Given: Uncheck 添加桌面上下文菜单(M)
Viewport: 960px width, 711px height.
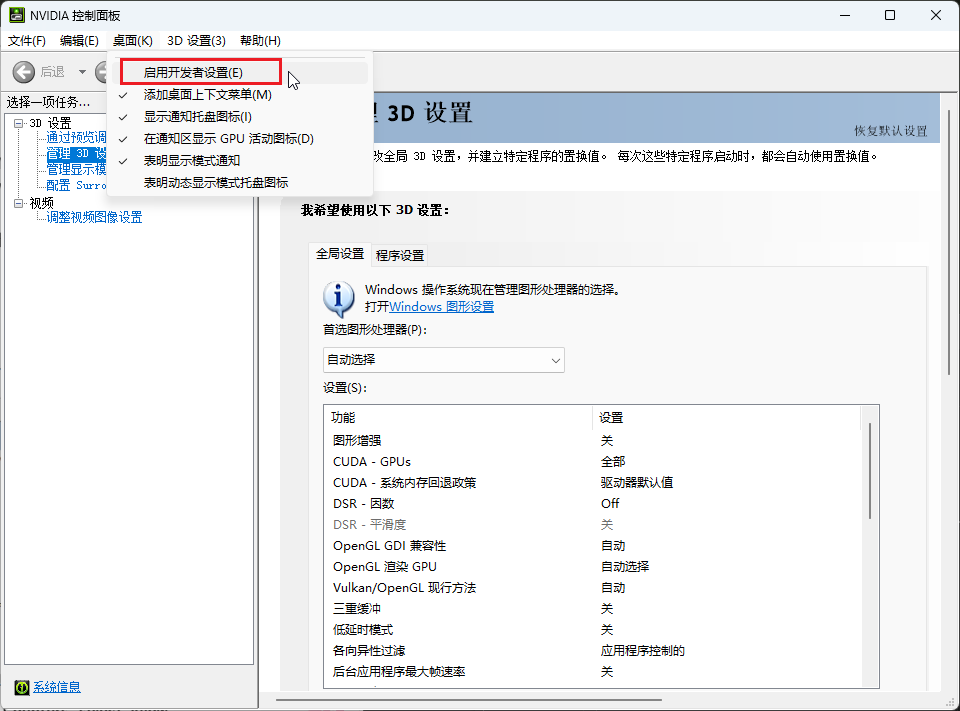Looking at the screenshot, I should click(240, 95).
